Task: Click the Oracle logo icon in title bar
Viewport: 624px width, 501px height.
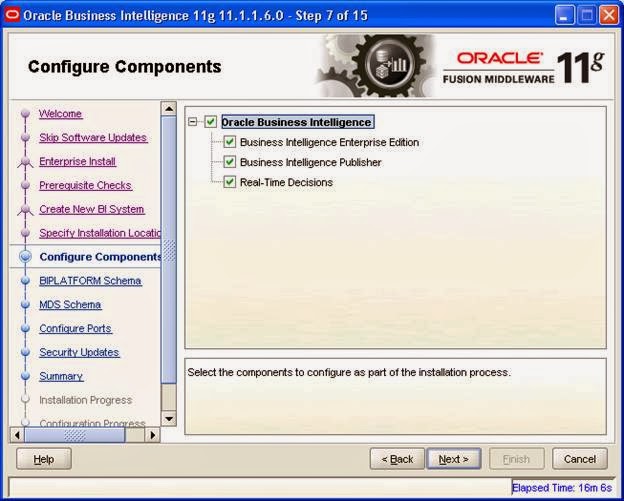Action: coord(12,15)
